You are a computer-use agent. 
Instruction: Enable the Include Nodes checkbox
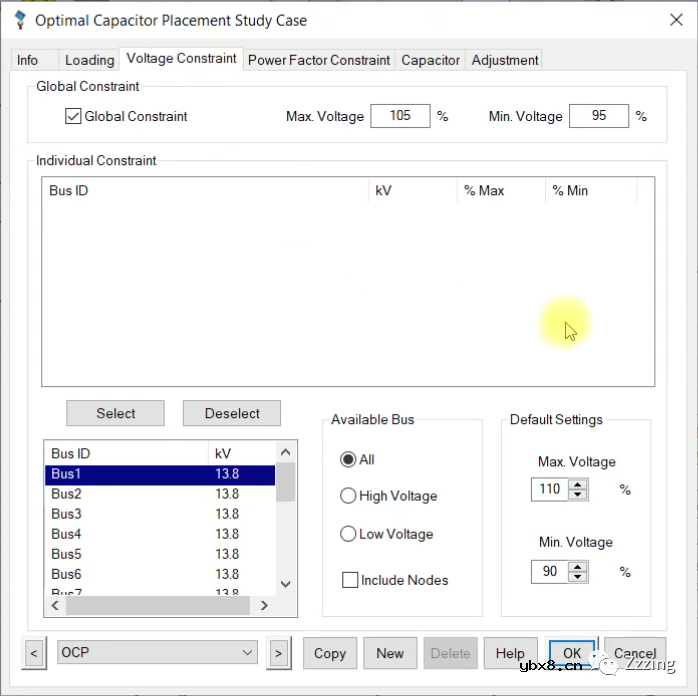pyautogui.click(x=350, y=580)
